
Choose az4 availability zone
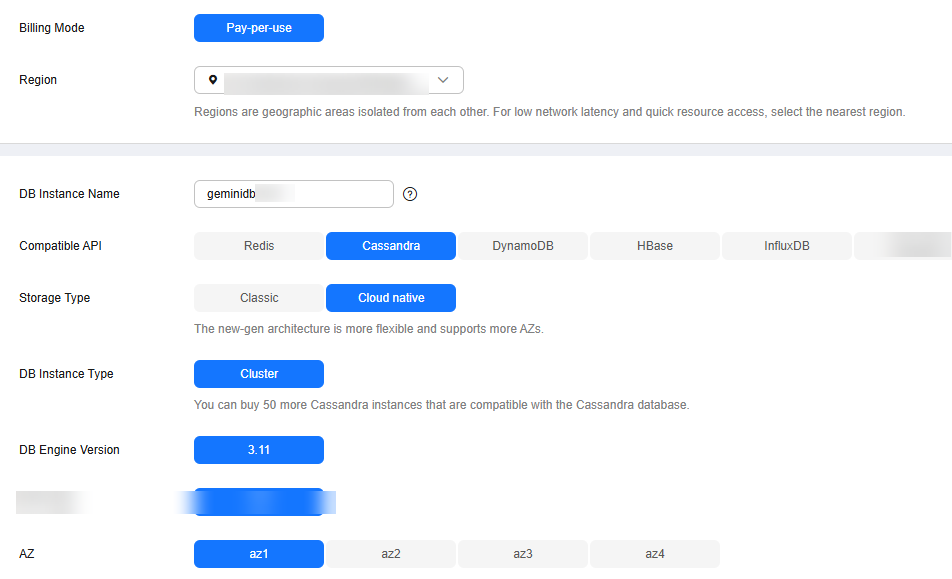pos(654,554)
